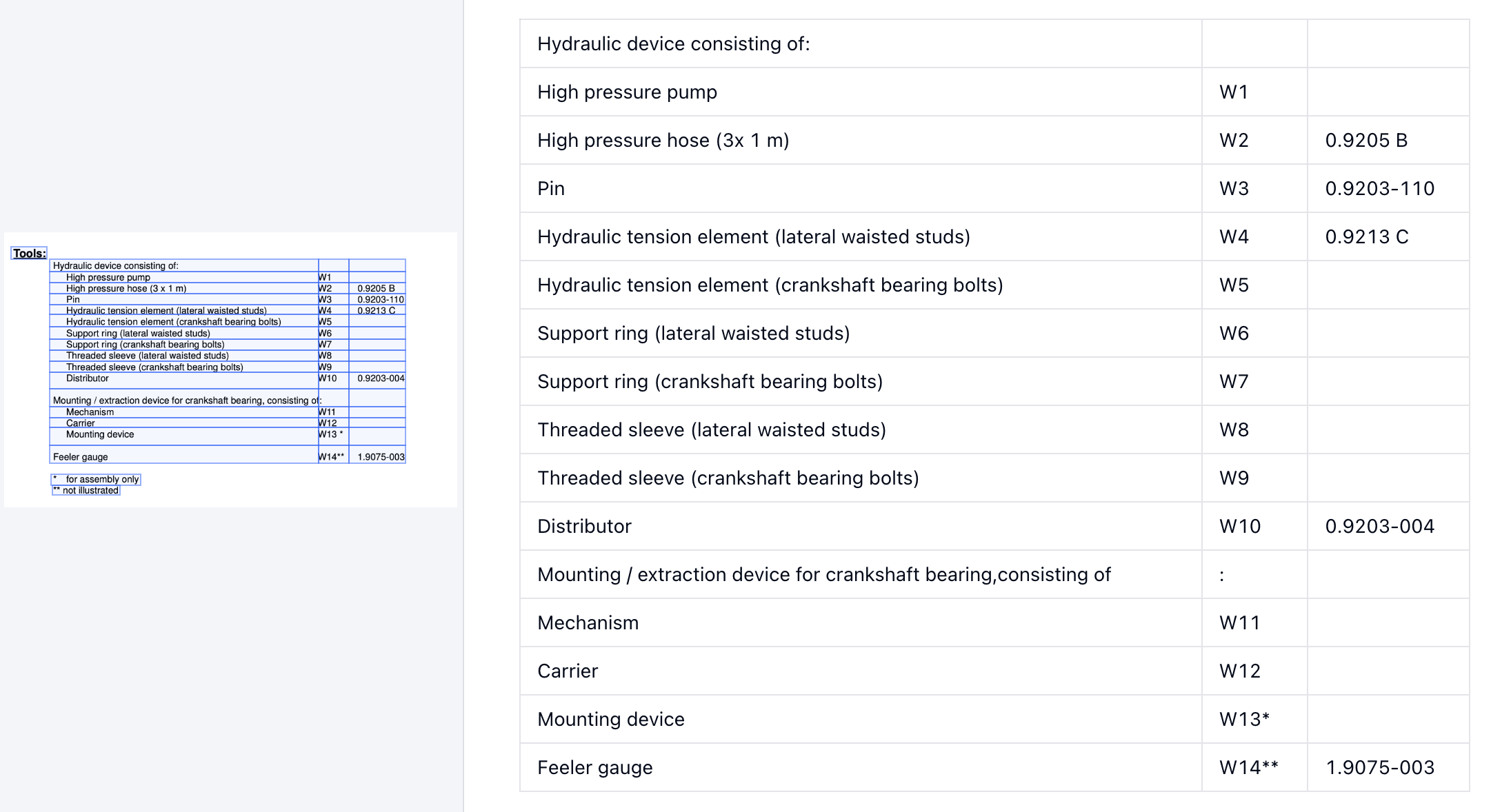
Task: Select the large 'Feeler gauge' cell
Action: 594,767
